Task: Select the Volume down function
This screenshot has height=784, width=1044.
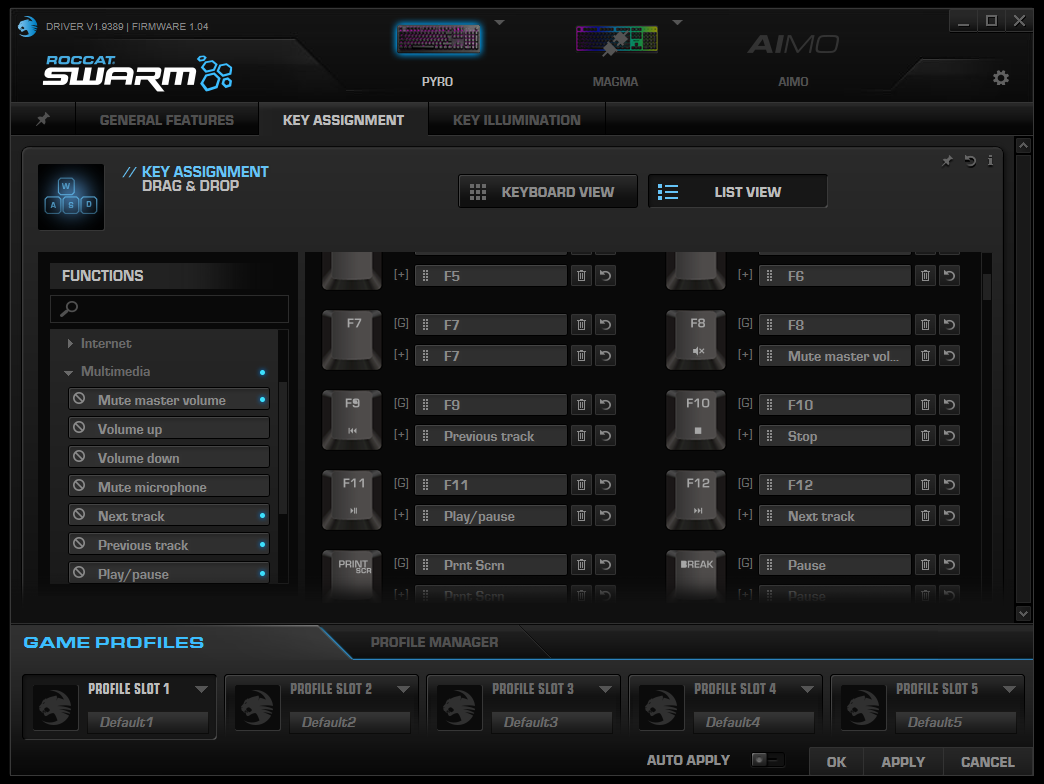Action: (169, 458)
